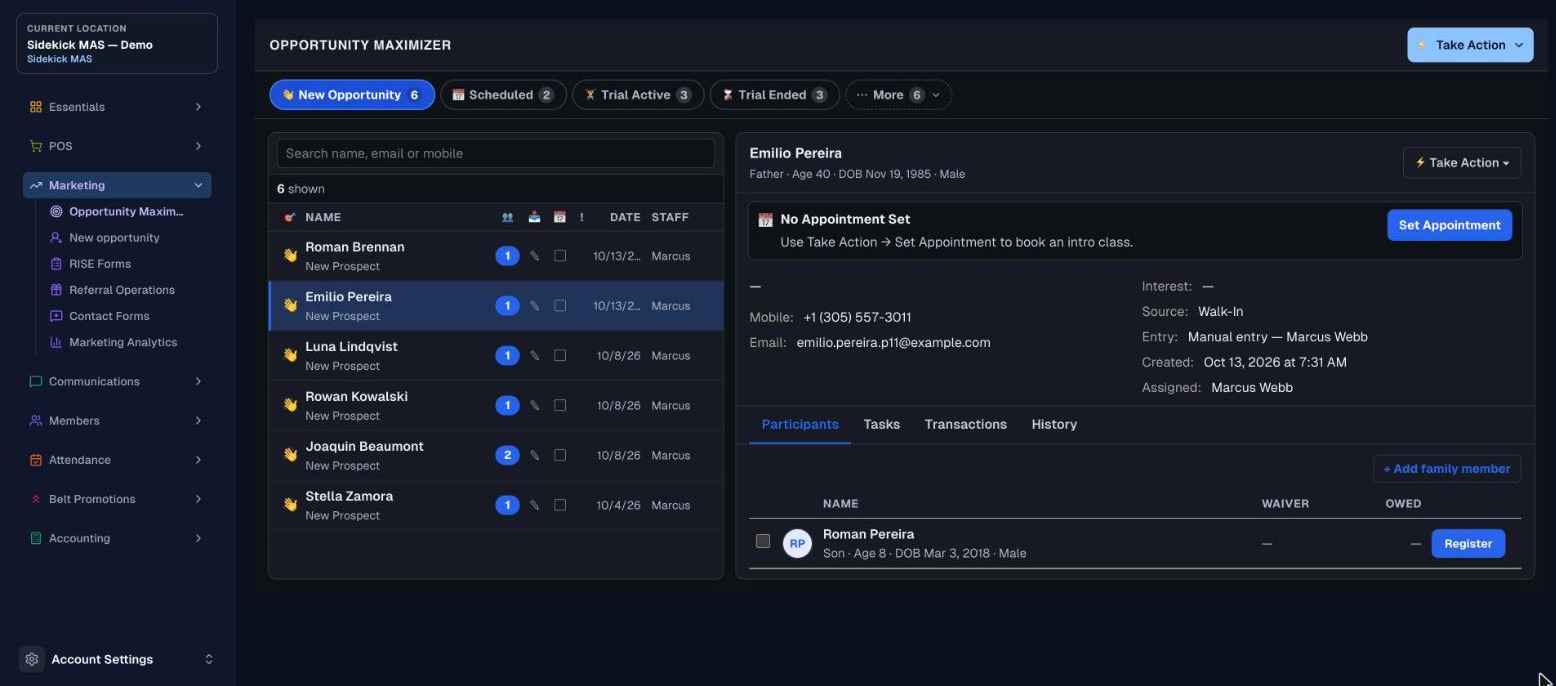Check the checkbox in Rowan Kowalski's row

point(560,405)
